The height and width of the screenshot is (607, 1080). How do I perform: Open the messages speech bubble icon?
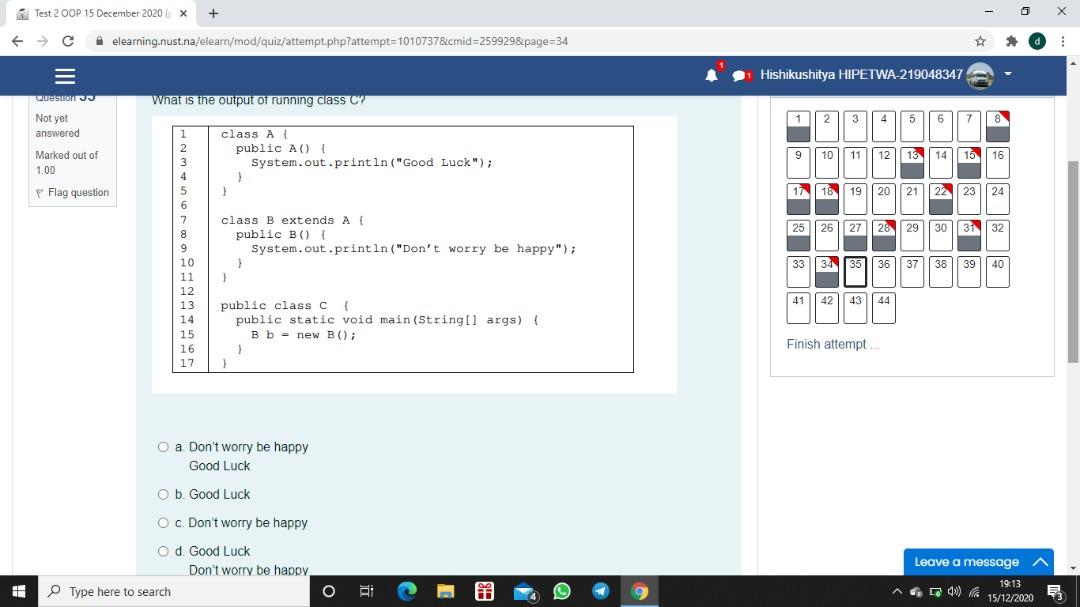740,75
